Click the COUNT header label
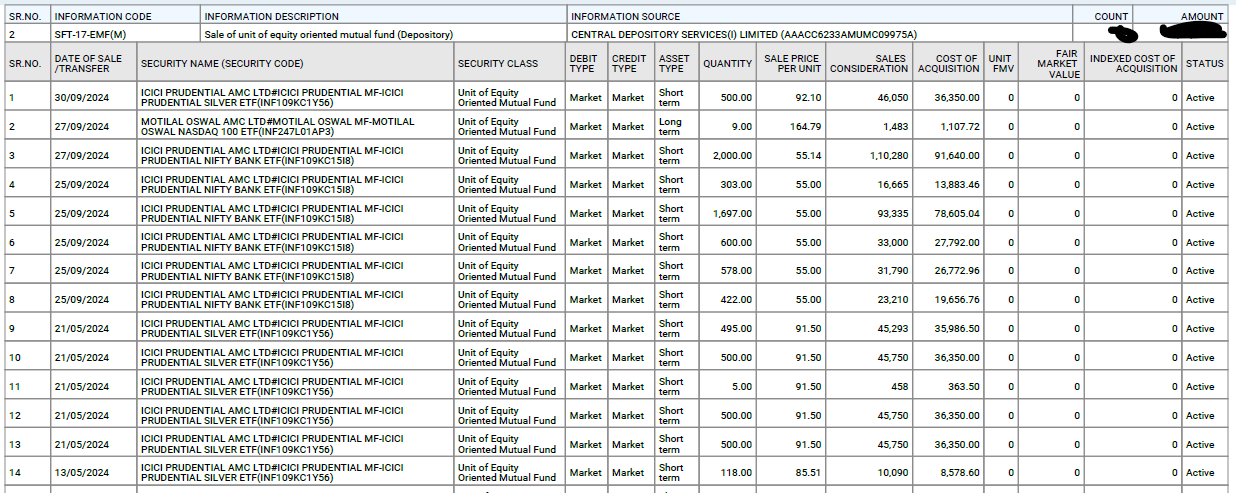1236x493 pixels. tap(1111, 17)
